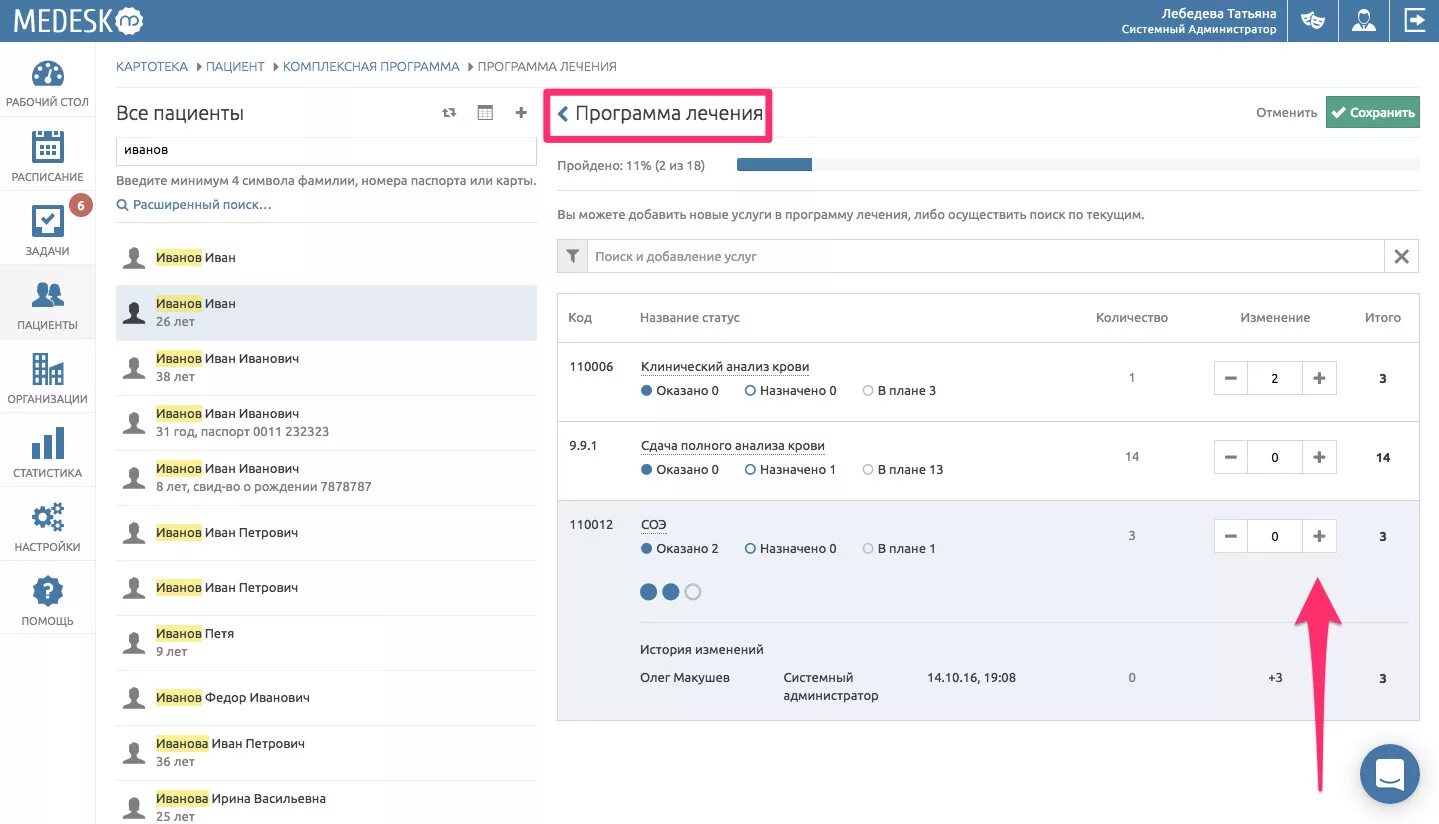Select radio В плане 13 for Сдача полного анализа
The height and width of the screenshot is (824, 1439).
tap(868, 469)
